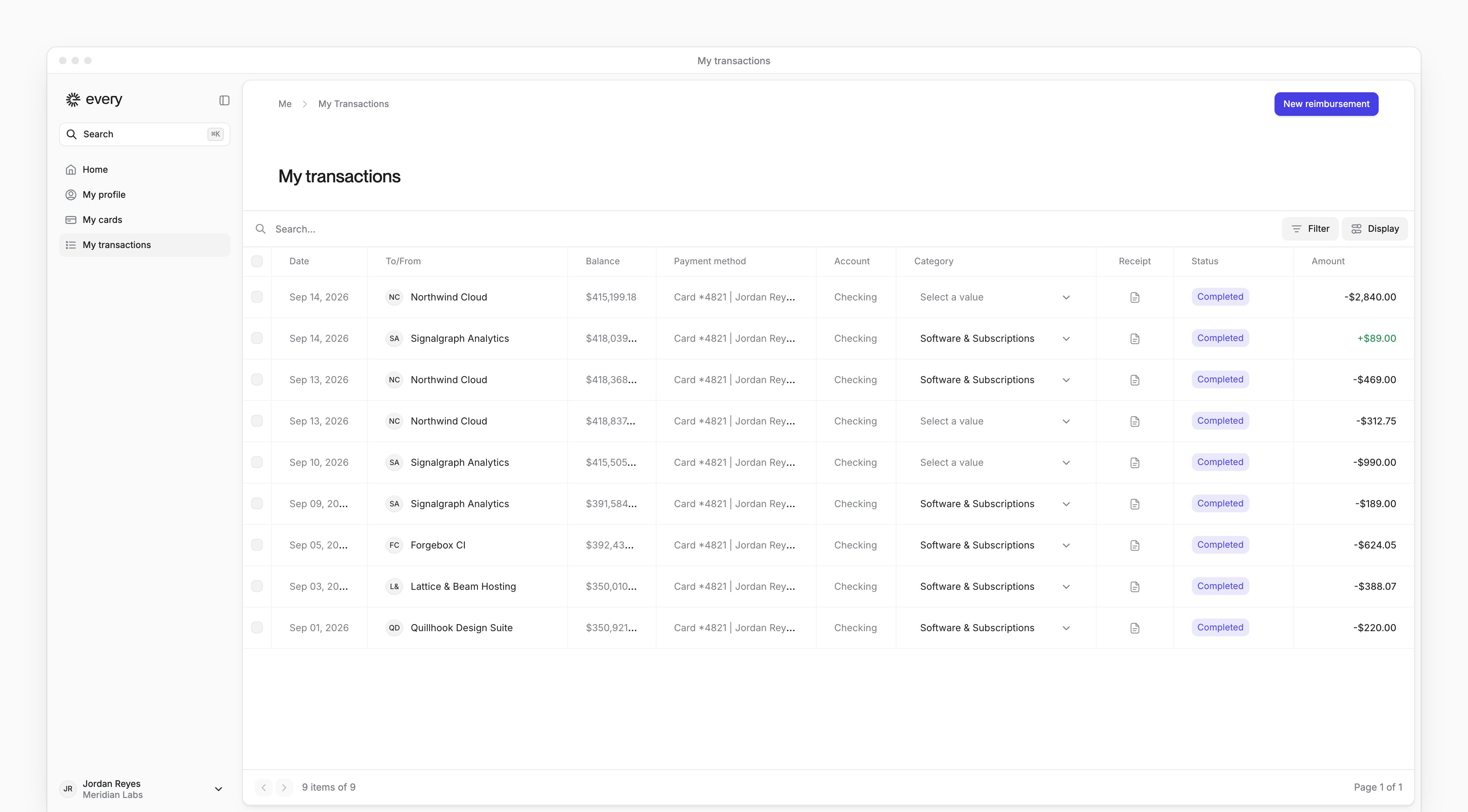Check the Northwind Cloud -$2,840.00 row checkbox
1468x812 pixels.
pyautogui.click(x=257, y=297)
